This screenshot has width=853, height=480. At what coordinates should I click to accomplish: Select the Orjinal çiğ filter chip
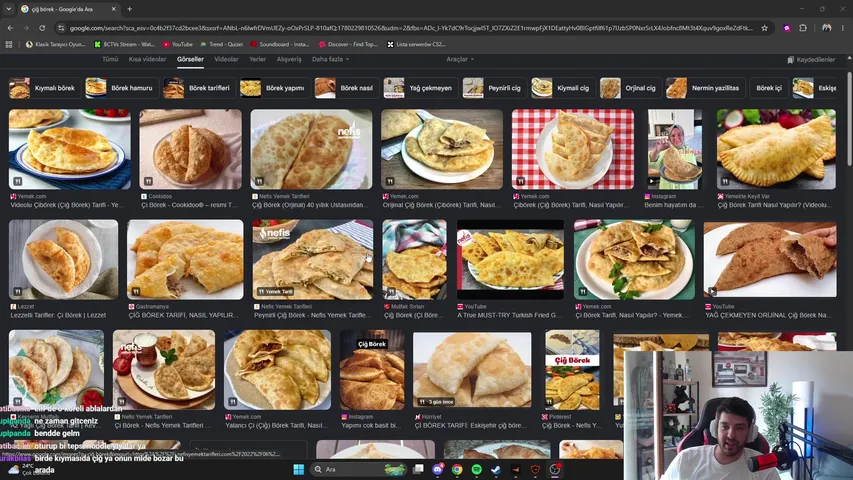pyautogui.click(x=630, y=88)
